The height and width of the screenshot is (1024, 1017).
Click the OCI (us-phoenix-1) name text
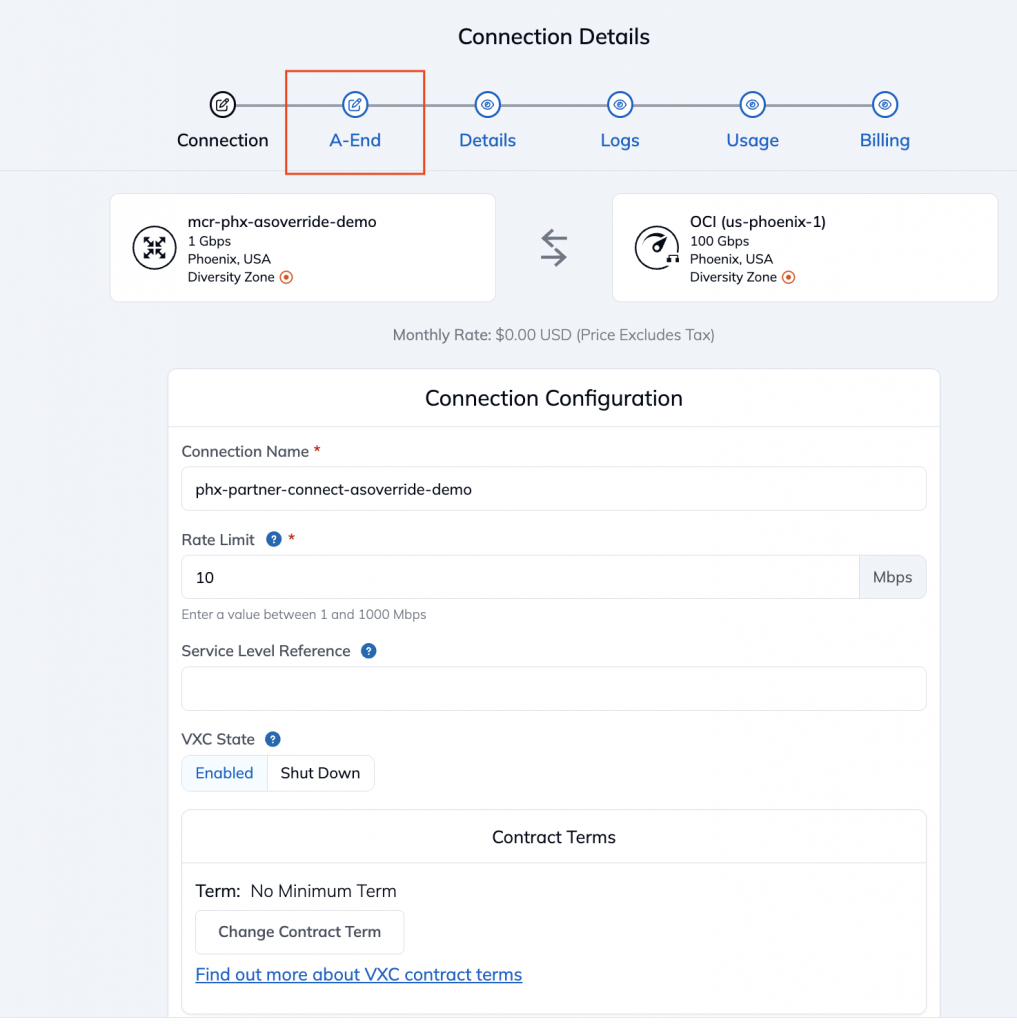point(758,222)
